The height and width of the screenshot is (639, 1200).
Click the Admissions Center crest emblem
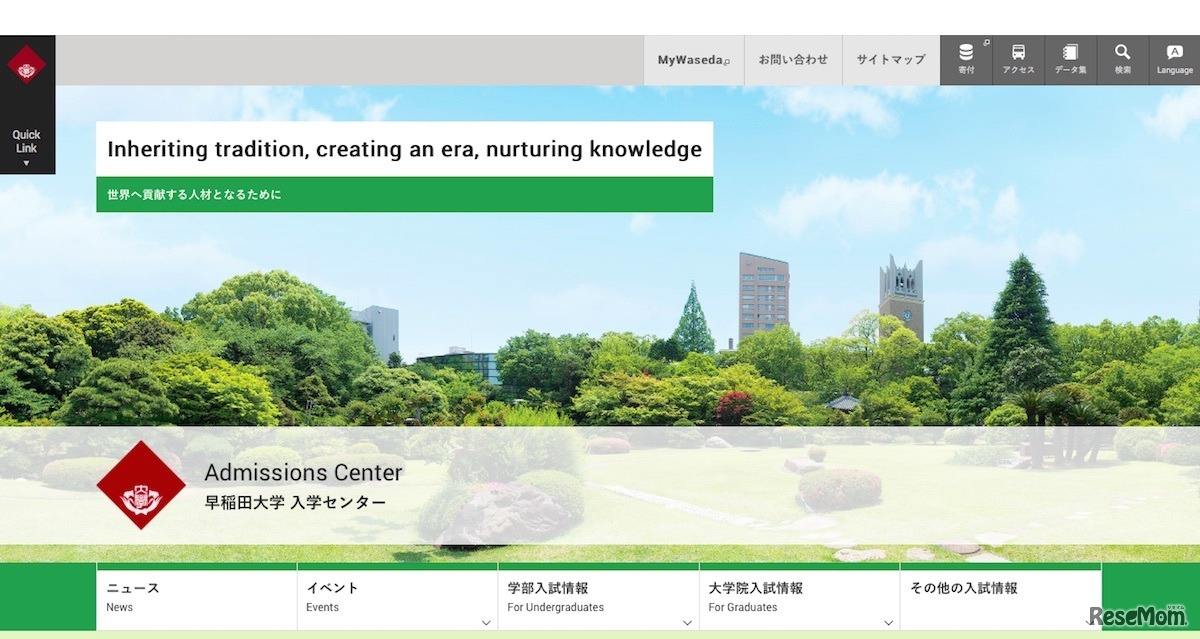pos(141,486)
